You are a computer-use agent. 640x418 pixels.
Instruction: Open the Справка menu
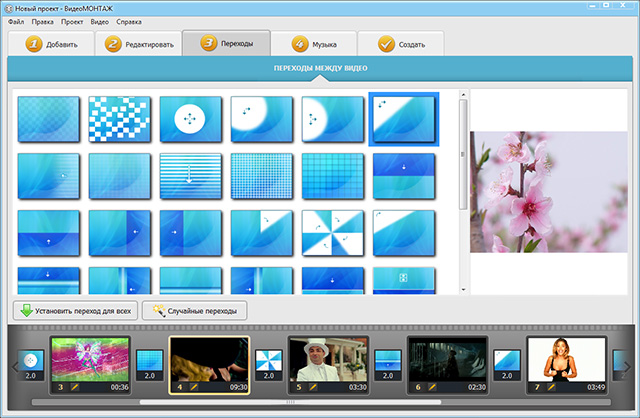point(128,21)
